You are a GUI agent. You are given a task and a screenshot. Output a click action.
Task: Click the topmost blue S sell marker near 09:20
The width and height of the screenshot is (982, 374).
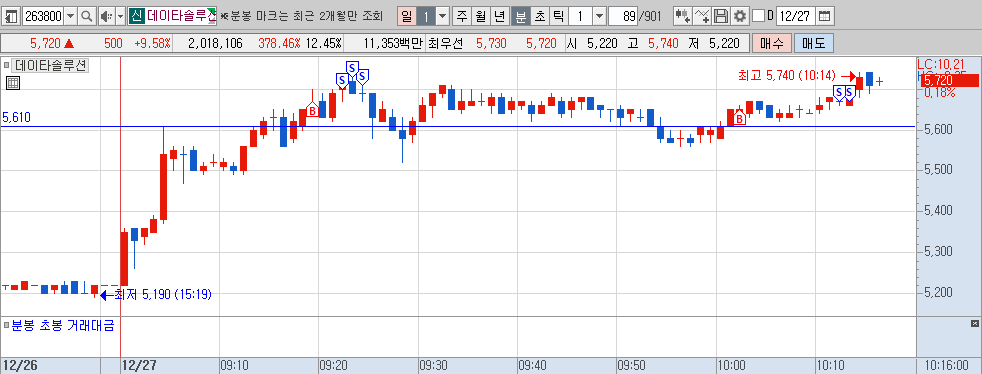pyautogui.click(x=353, y=68)
